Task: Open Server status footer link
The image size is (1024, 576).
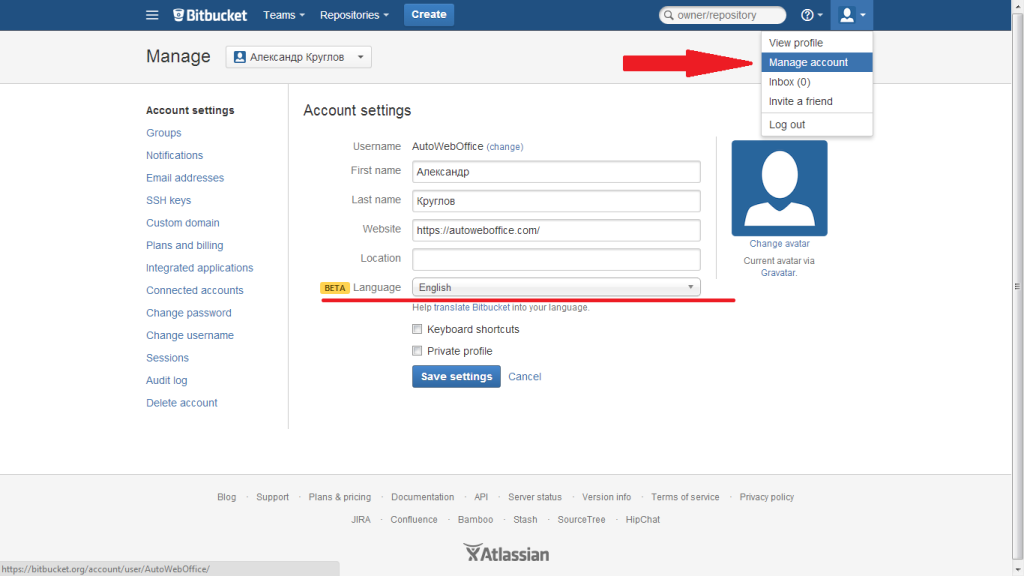Action: 535,497
